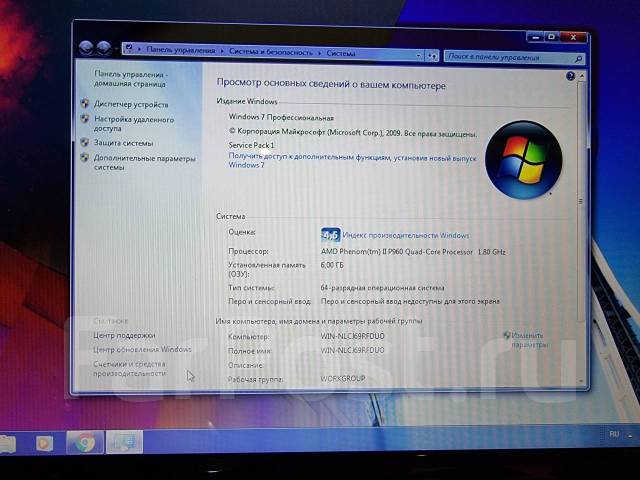Image resolution: width=640 pixels, height=480 pixels.
Task: Show hidden tray icons with the arrow
Action: pyautogui.click(x=631, y=436)
